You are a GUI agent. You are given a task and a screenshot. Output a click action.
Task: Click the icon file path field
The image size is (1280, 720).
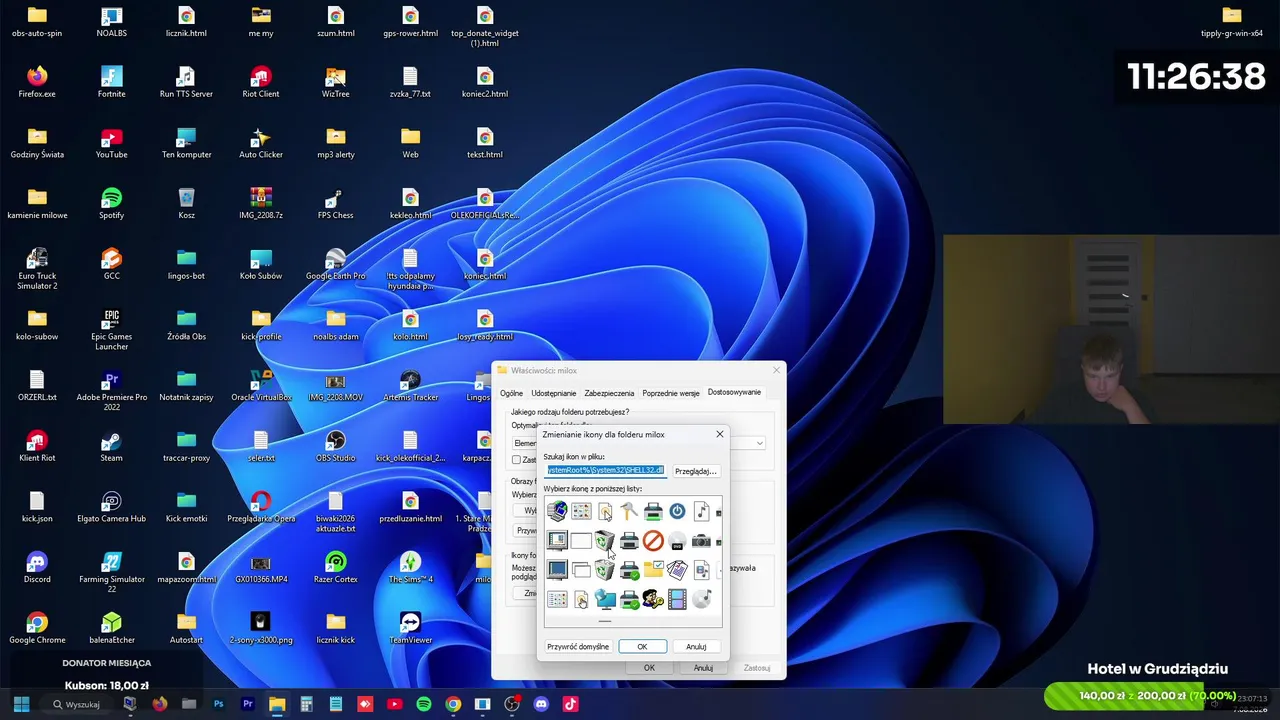point(605,470)
